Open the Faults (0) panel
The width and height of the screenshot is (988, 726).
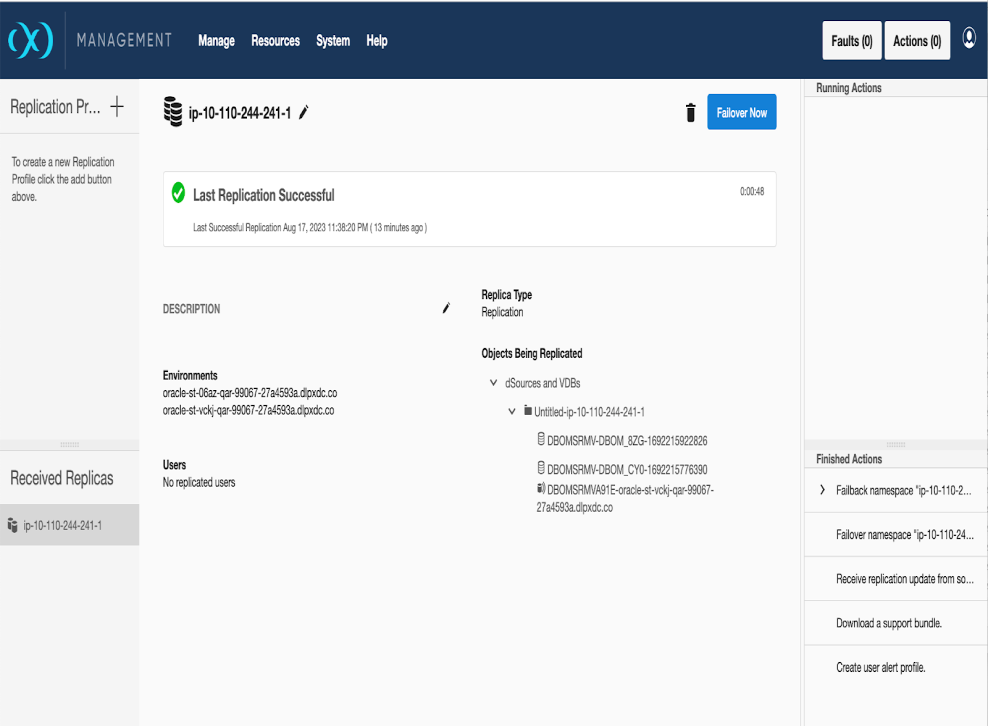tap(852, 41)
